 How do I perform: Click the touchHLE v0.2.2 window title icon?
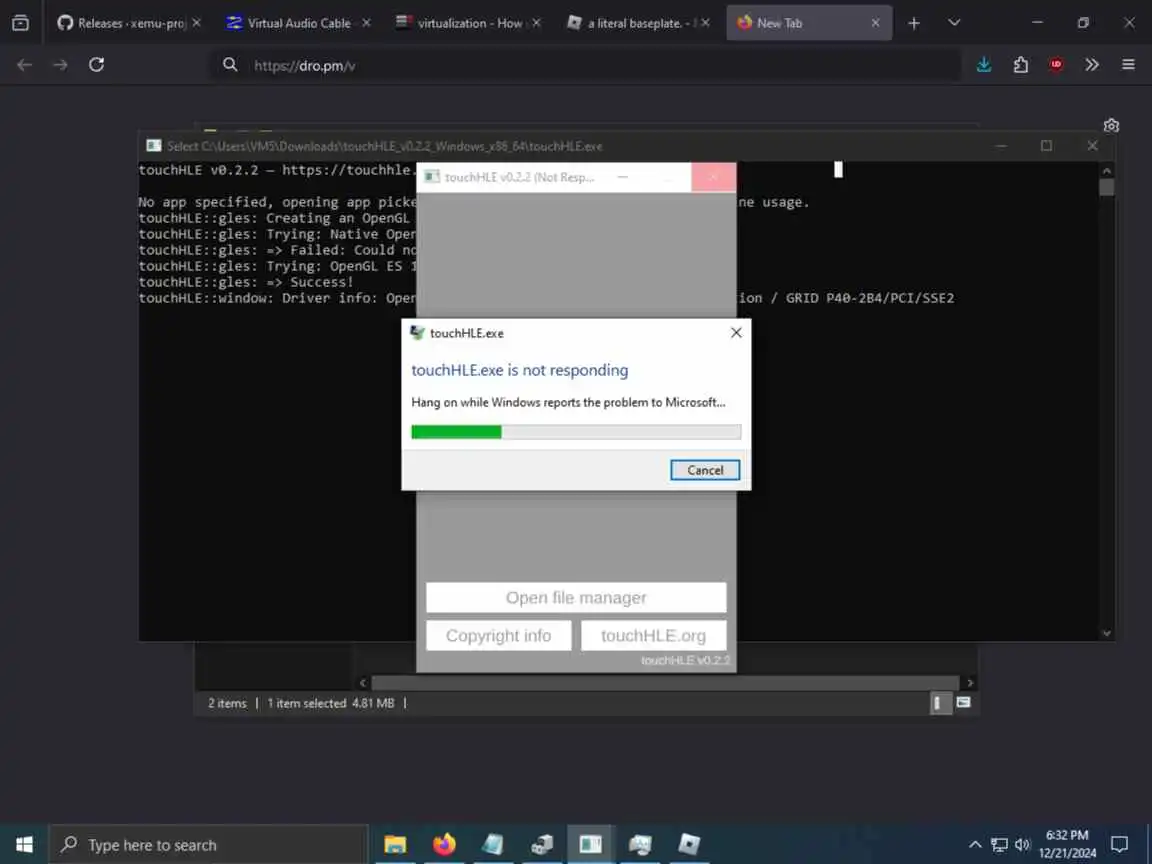432,177
